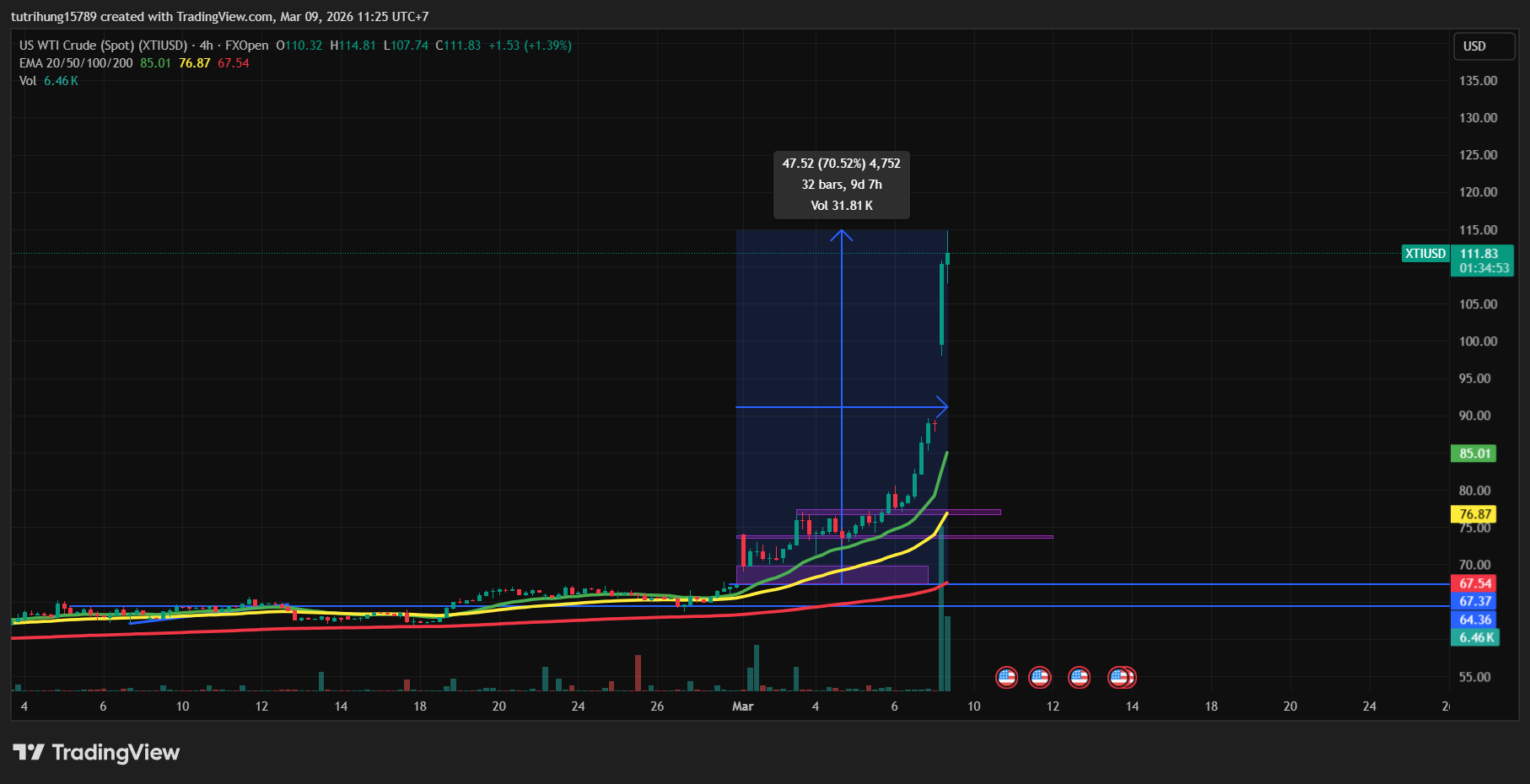
Task: Click the overlapping US flag event icons
Action: pyautogui.click(x=1122, y=677)
